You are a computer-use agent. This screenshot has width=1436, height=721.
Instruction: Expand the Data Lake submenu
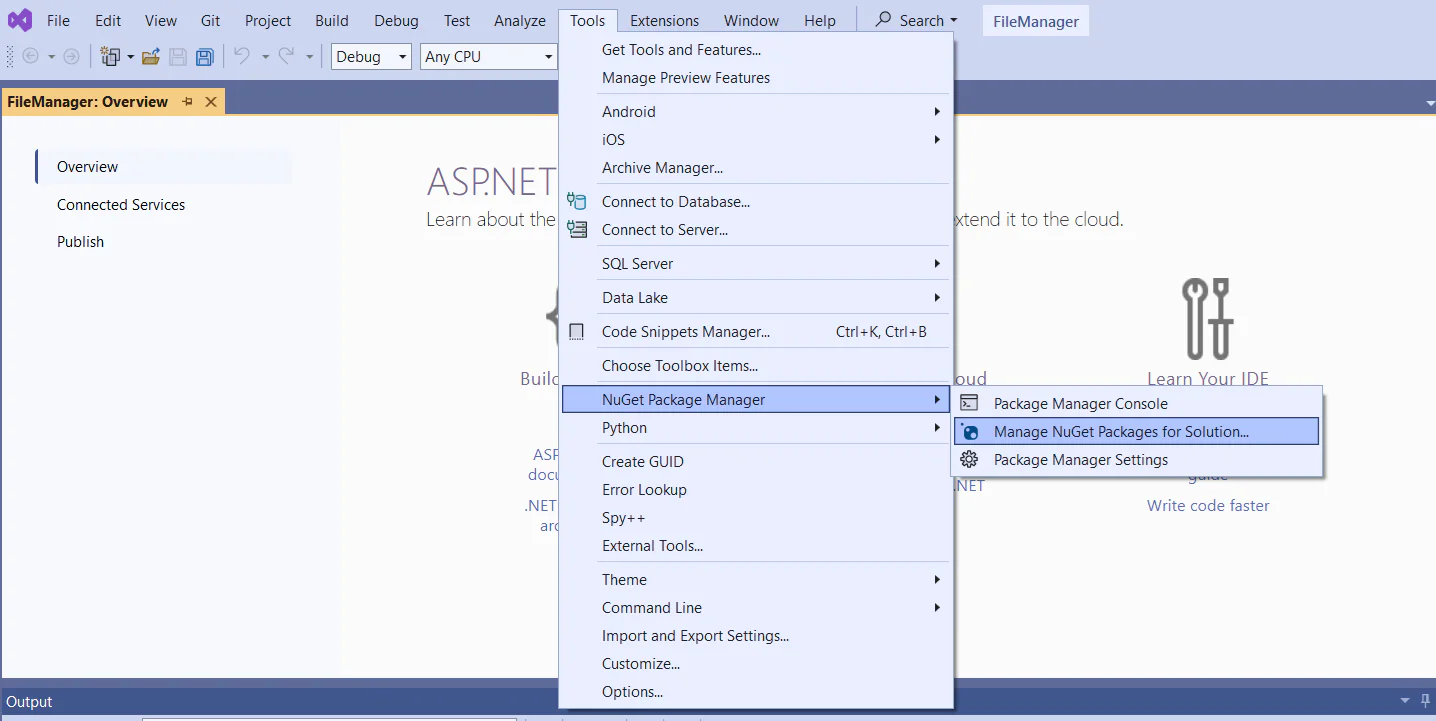coord(937,298)
